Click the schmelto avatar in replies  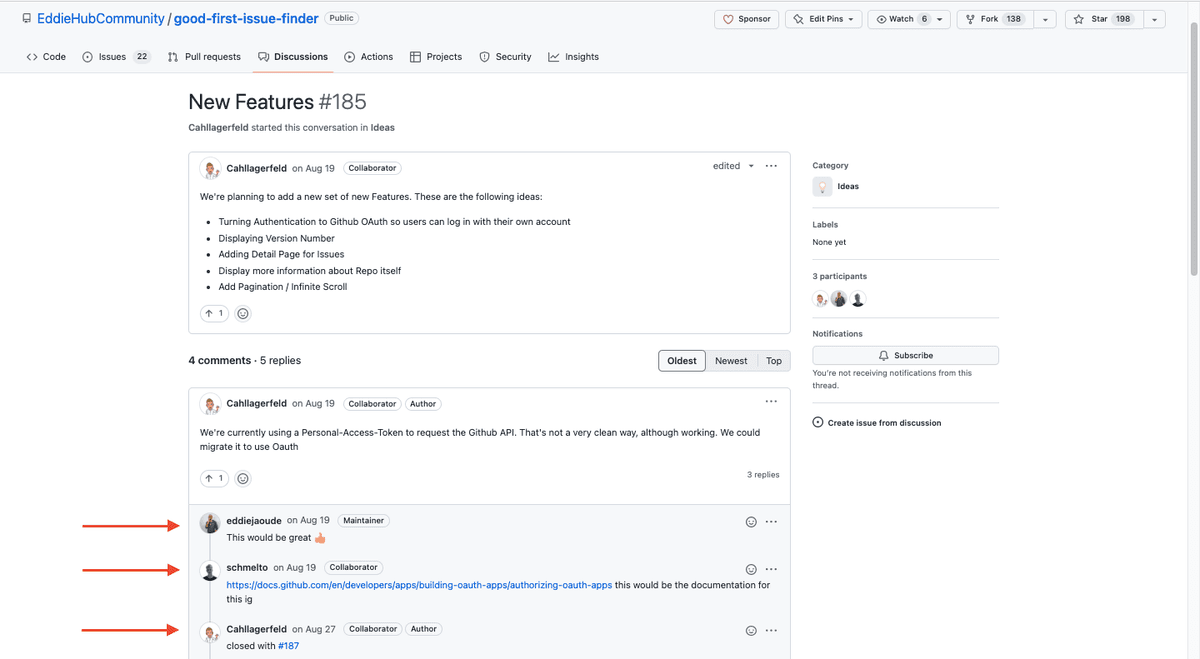210,571
